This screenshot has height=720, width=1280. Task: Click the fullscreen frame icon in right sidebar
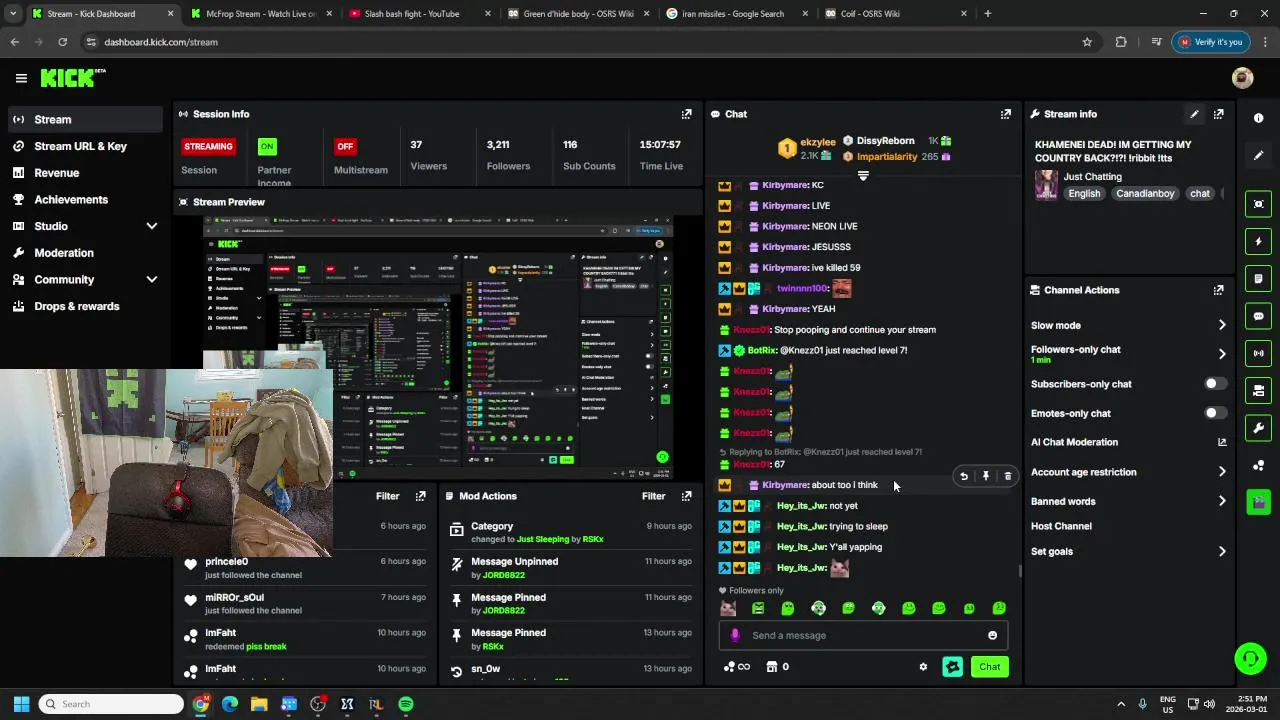point(1258,204)
